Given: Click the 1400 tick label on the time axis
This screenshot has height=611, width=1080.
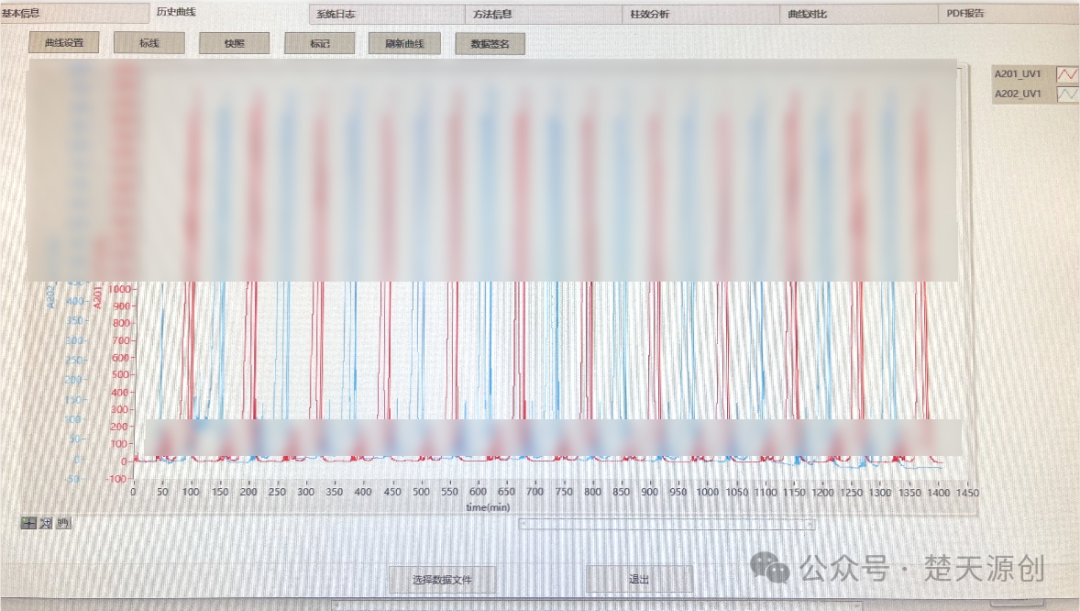Looking at the screenshot, I should tap(939, 493).
